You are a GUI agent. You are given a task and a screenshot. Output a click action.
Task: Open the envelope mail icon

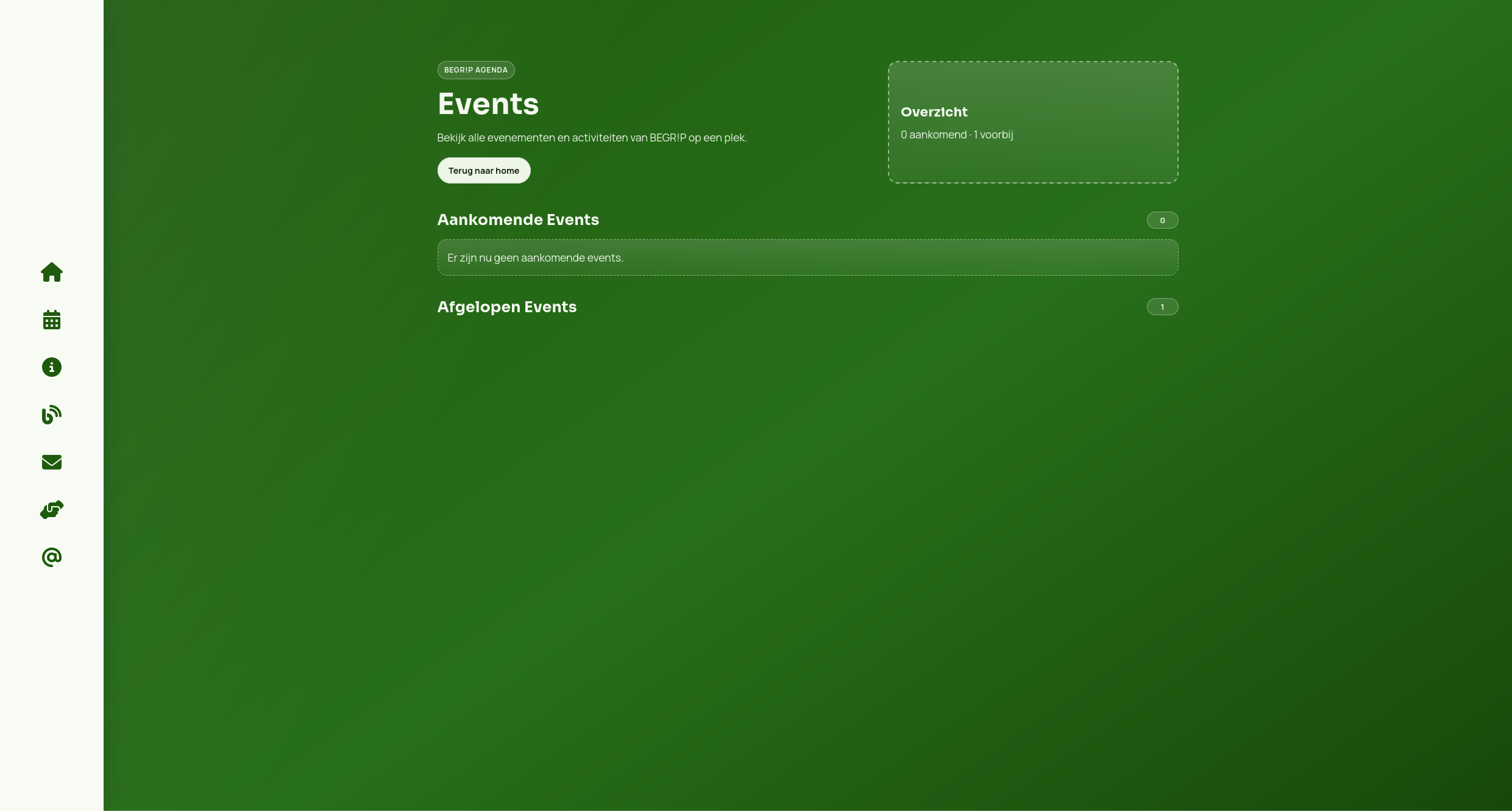tap(52, 462)
